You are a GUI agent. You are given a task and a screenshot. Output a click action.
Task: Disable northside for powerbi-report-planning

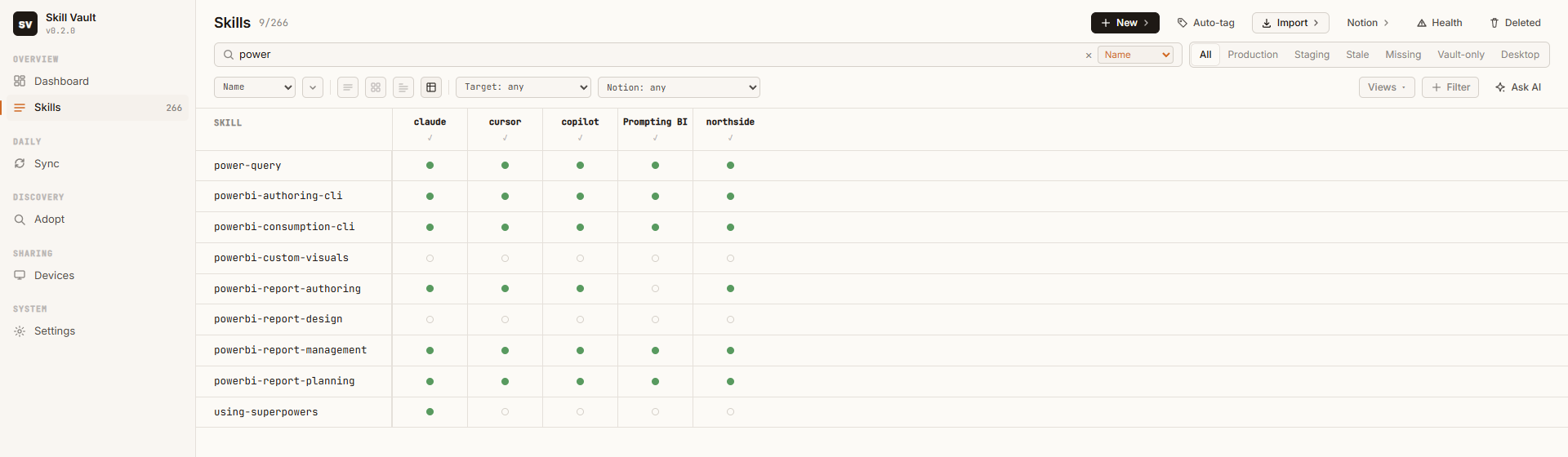point(731,382)
